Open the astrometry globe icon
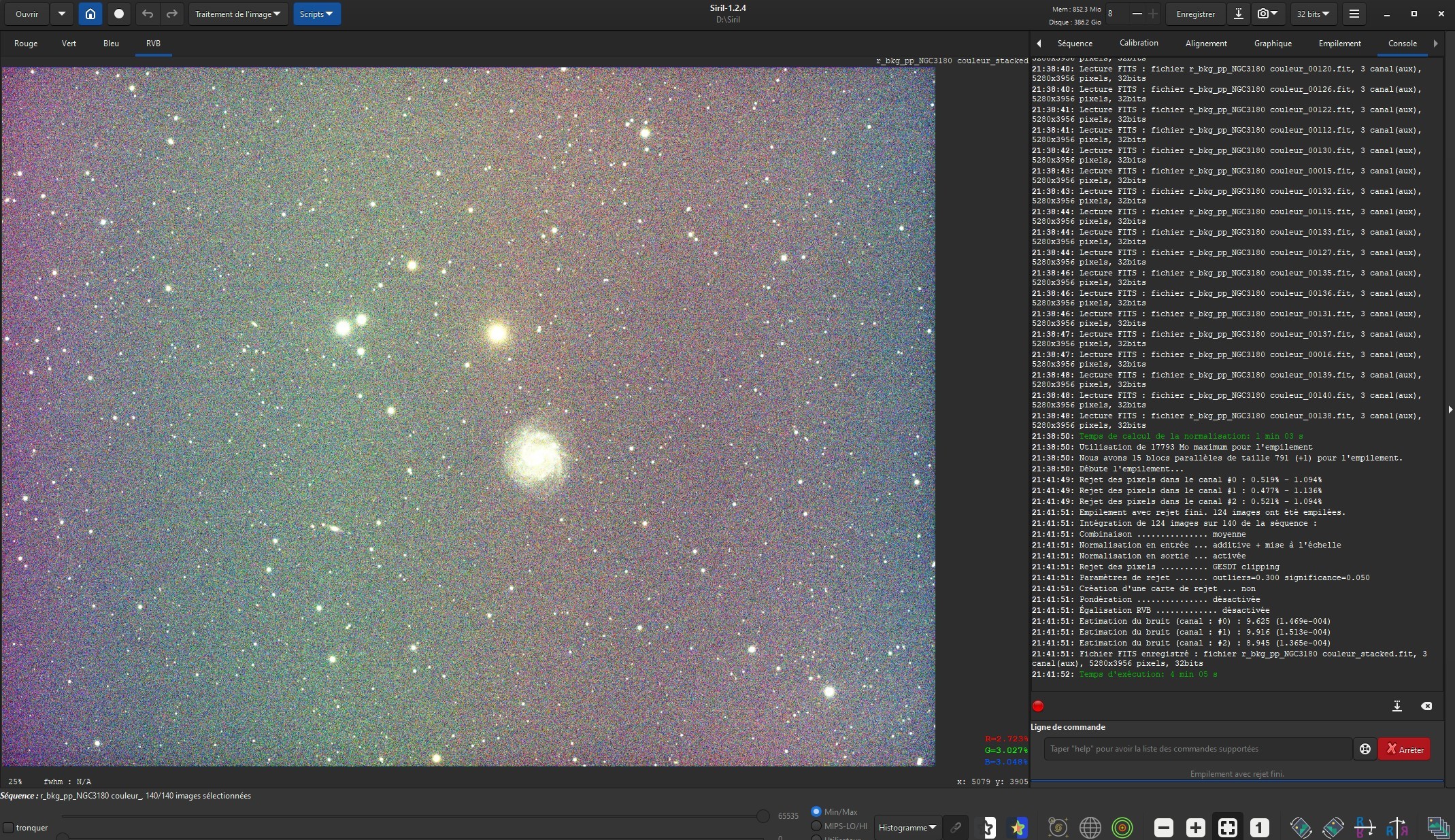Image resolution: width=1455 pixels, height=840 pixels. tap(1090, 827)
